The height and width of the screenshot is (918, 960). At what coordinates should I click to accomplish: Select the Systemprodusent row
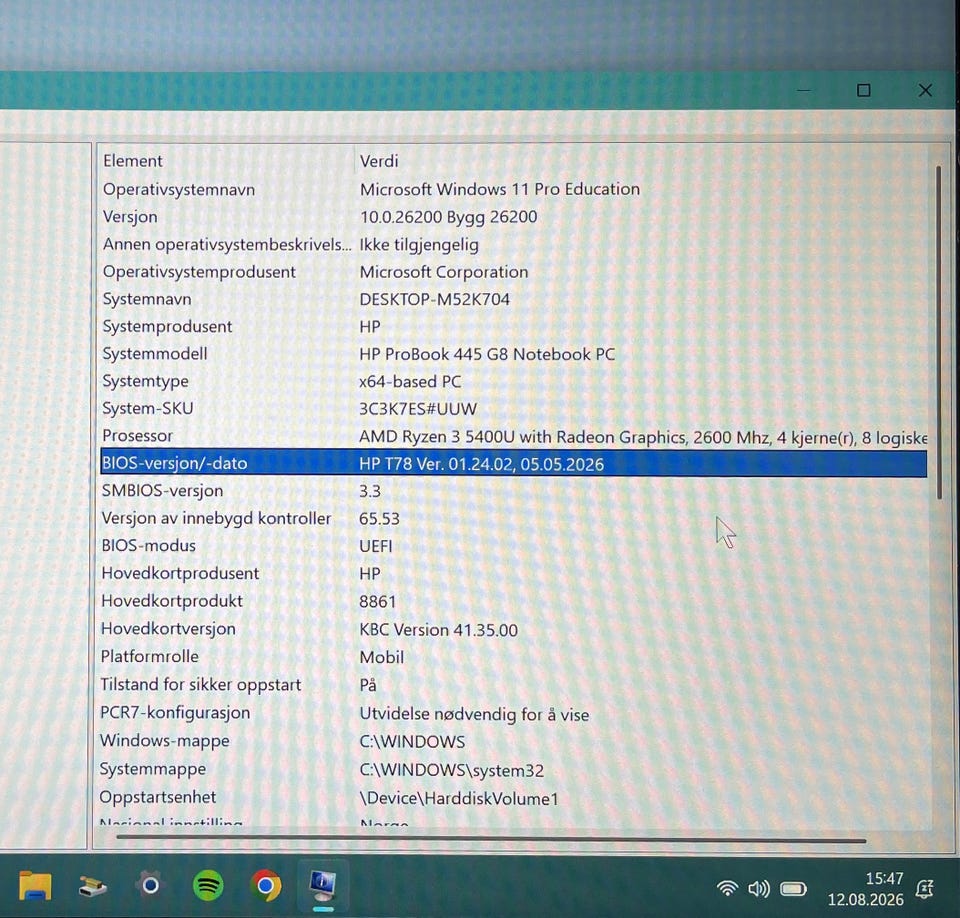514,326
